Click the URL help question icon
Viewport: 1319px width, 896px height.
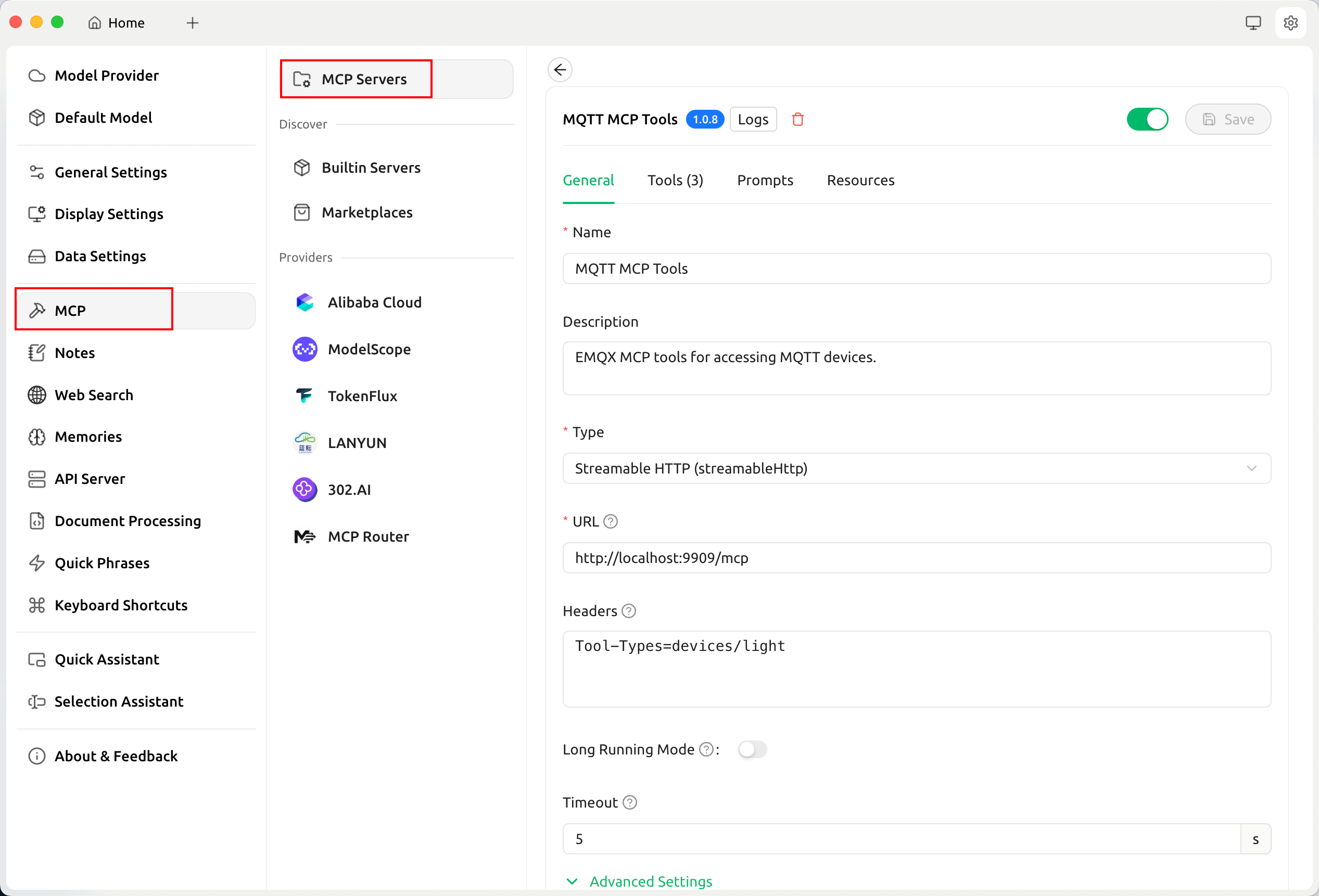pyautogui.click(x=611, y=521)
